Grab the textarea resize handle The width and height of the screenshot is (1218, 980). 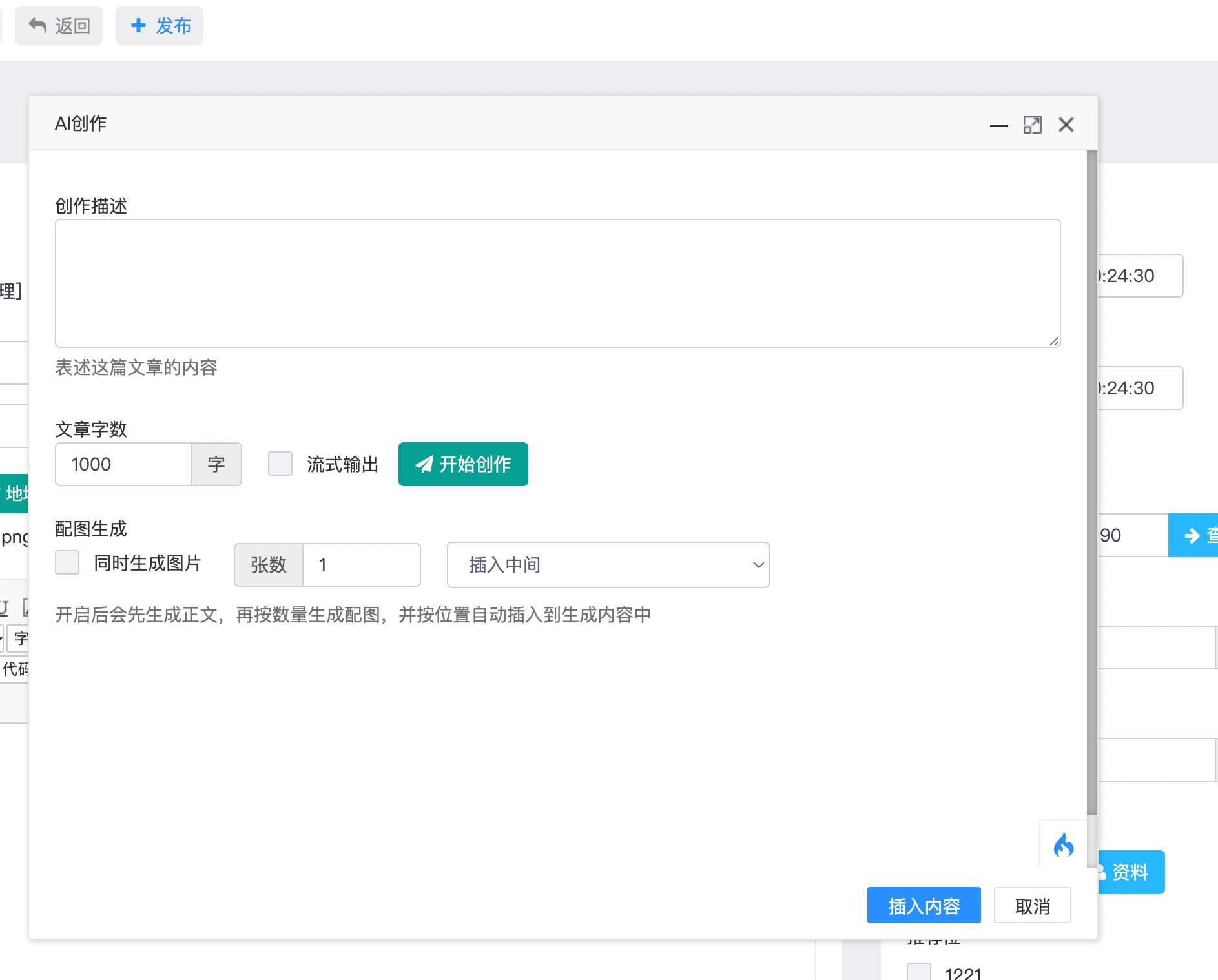tap(1054, 342)
